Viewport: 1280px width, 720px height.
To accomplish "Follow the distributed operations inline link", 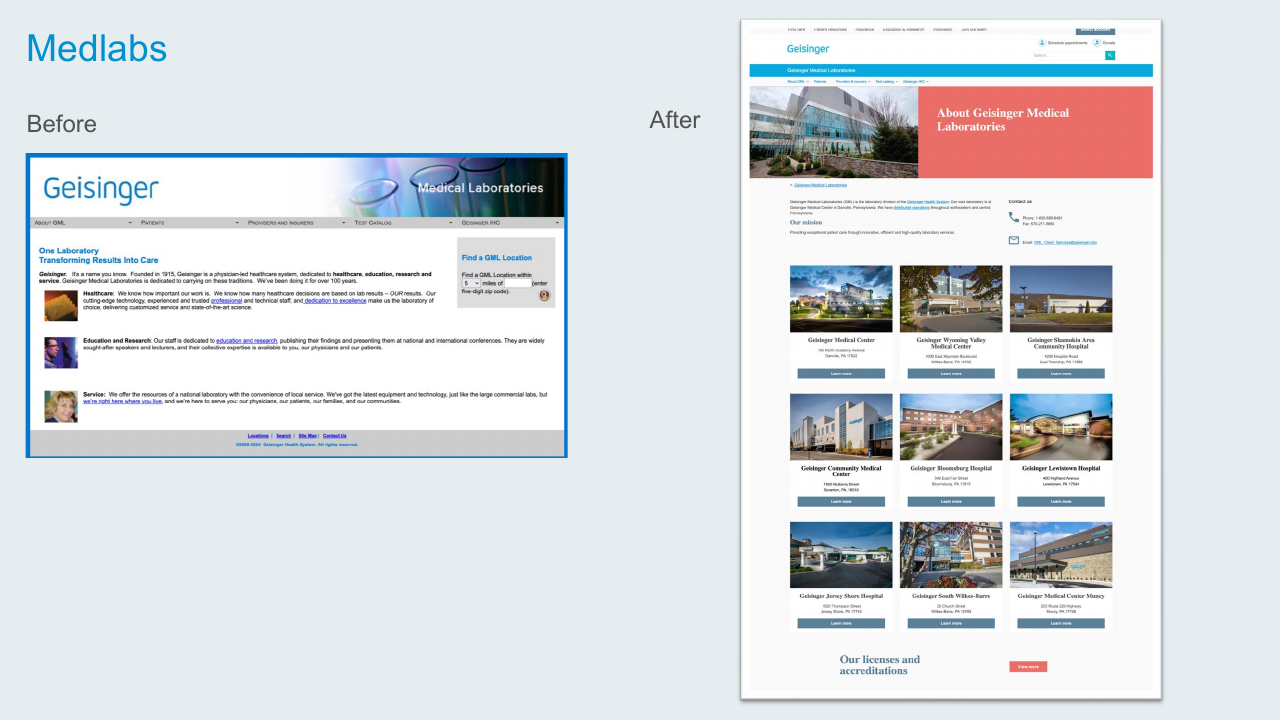I will coord(911,207).
